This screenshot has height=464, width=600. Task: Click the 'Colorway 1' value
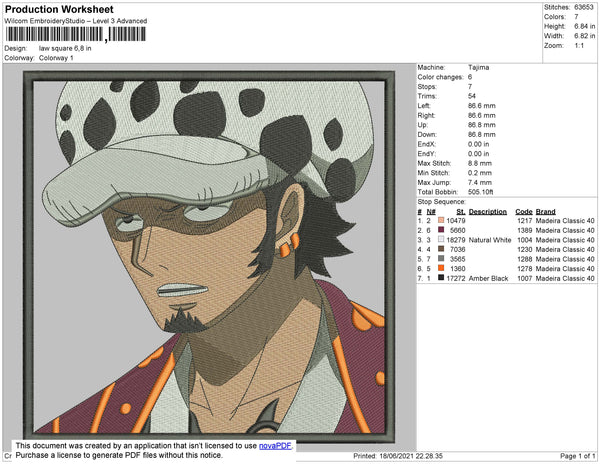point(56,58)
